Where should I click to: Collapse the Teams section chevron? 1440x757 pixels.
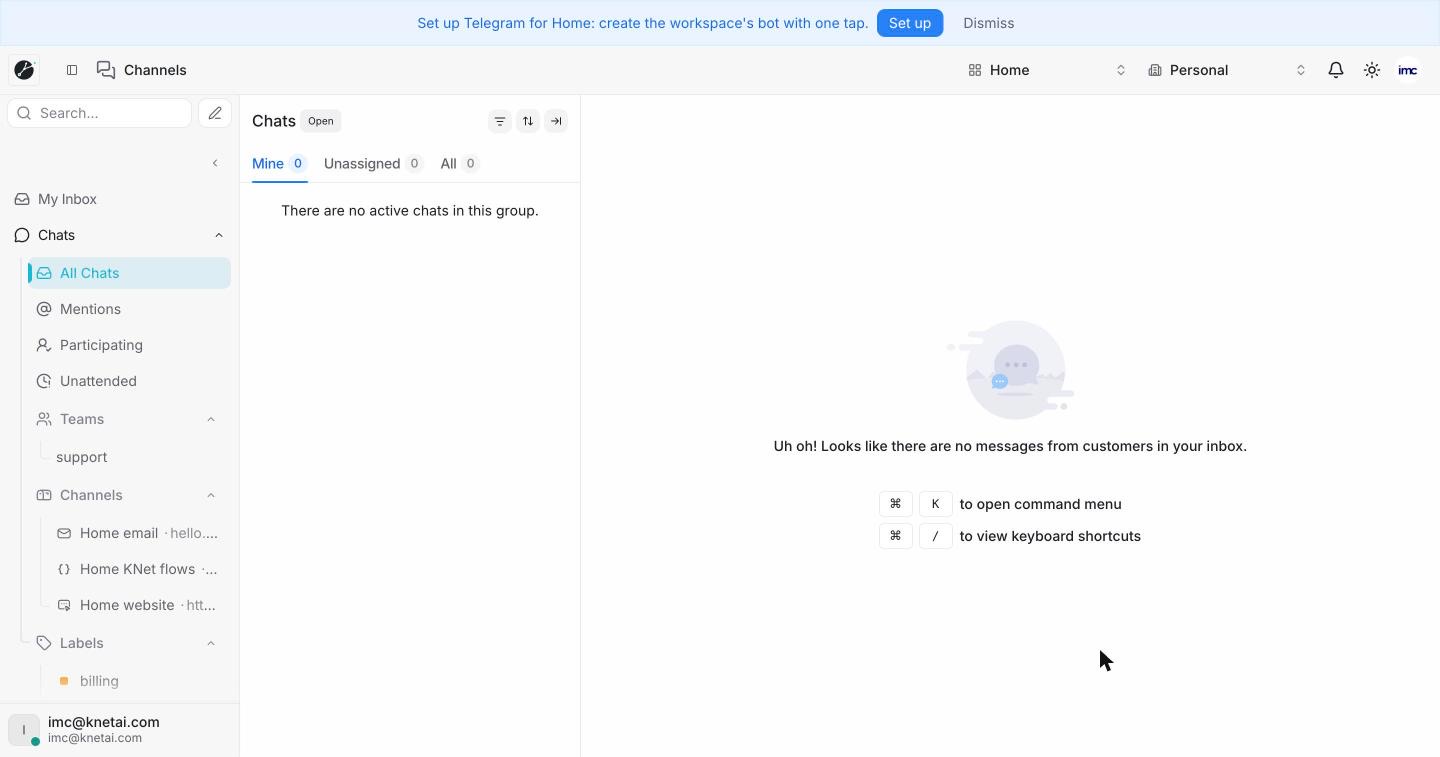(211, 419)
